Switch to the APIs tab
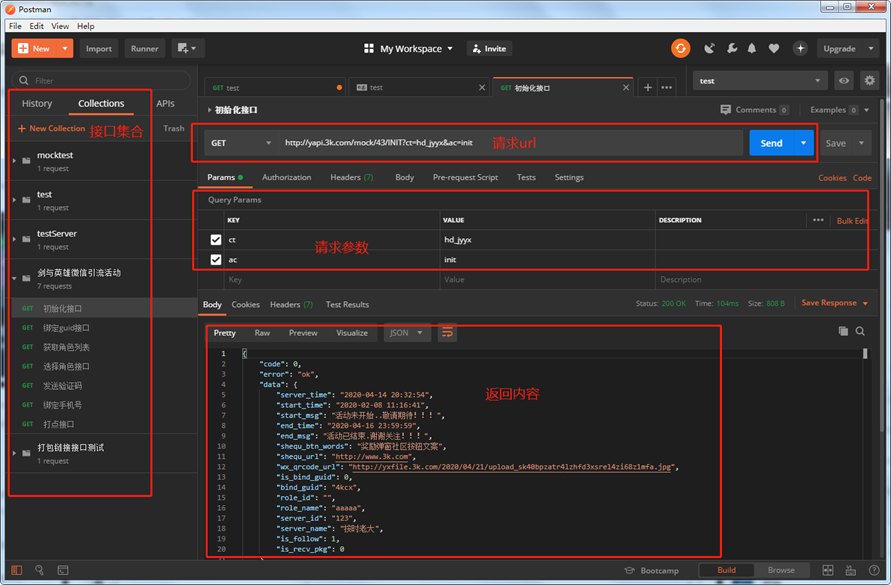This screenshot has height=585, width=891. point(165,103)
